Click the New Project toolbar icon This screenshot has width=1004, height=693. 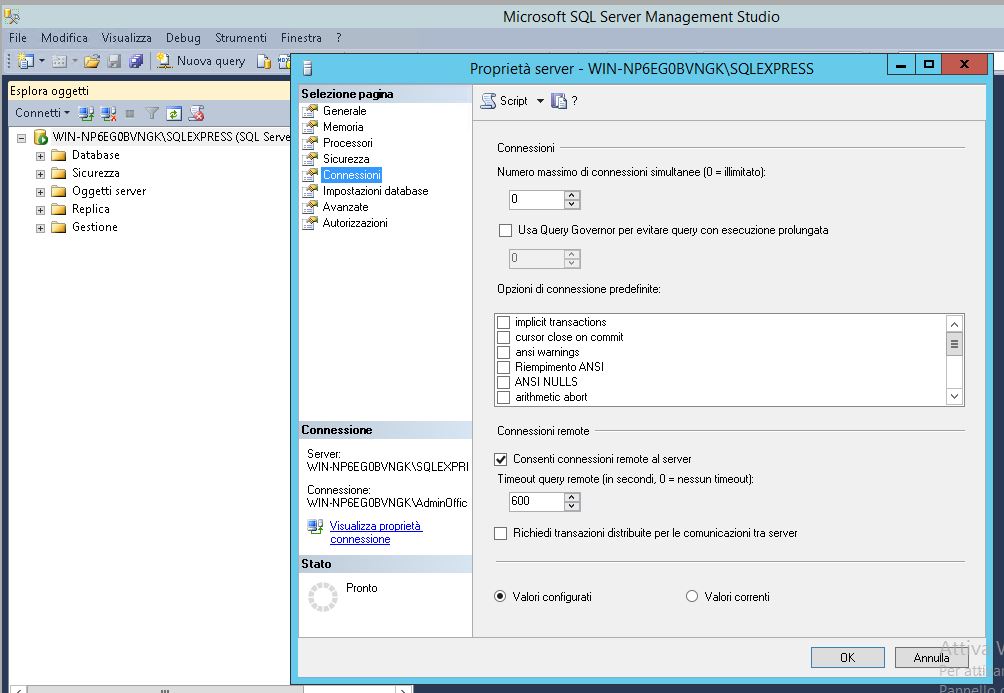point(26,61)
